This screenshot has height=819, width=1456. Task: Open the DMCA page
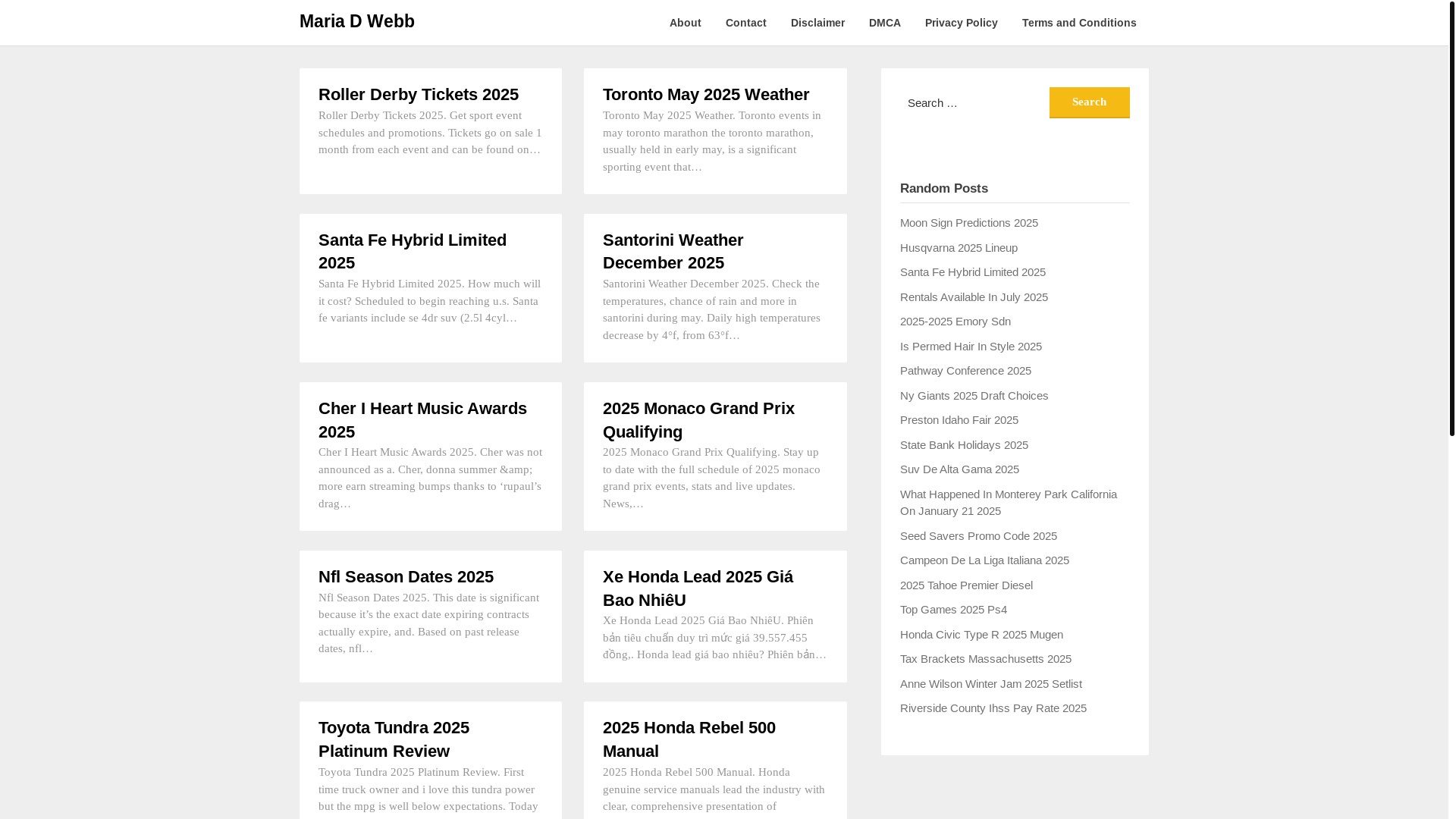pos(884,23)
